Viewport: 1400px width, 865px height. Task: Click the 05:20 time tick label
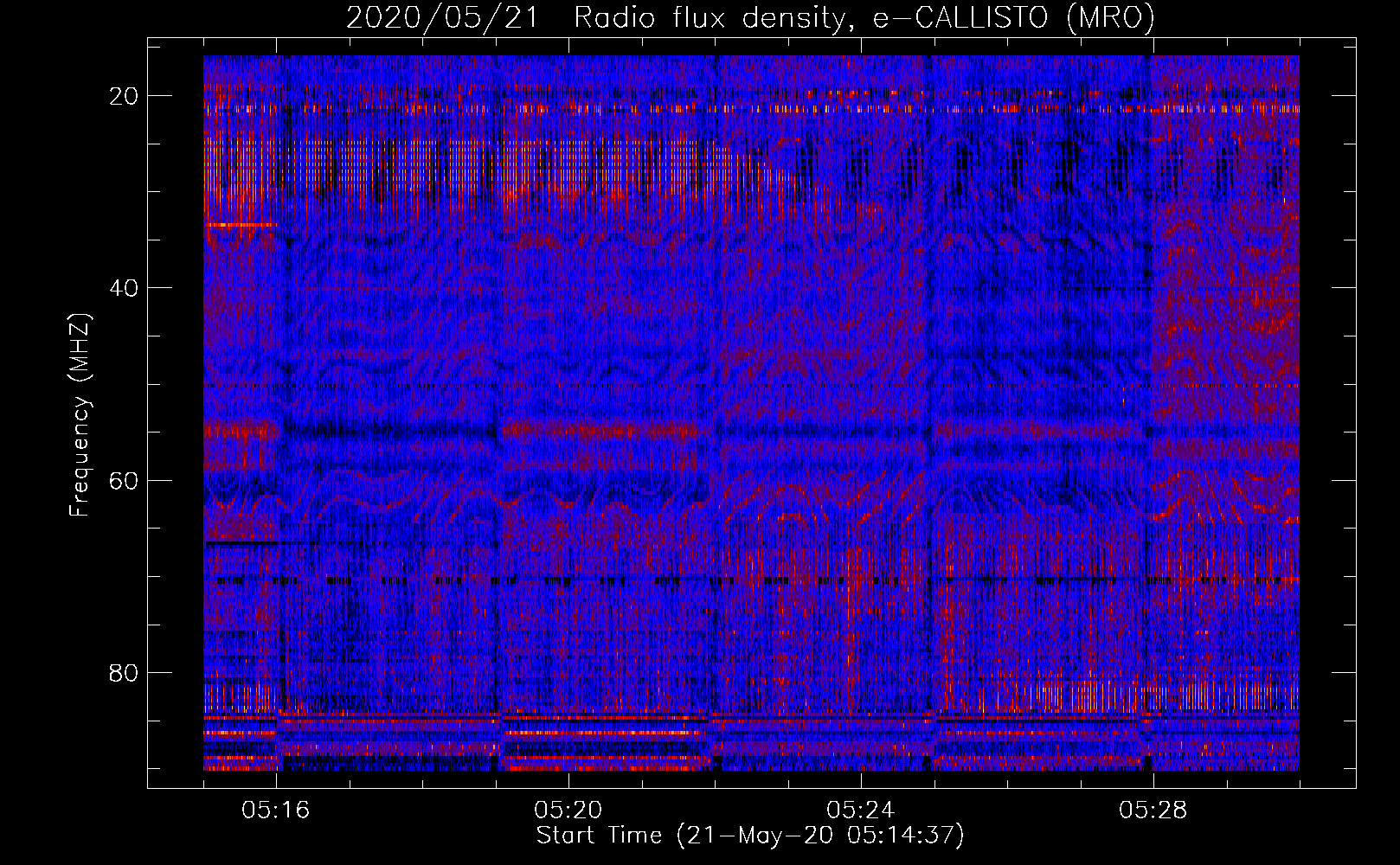pos(568,811)
